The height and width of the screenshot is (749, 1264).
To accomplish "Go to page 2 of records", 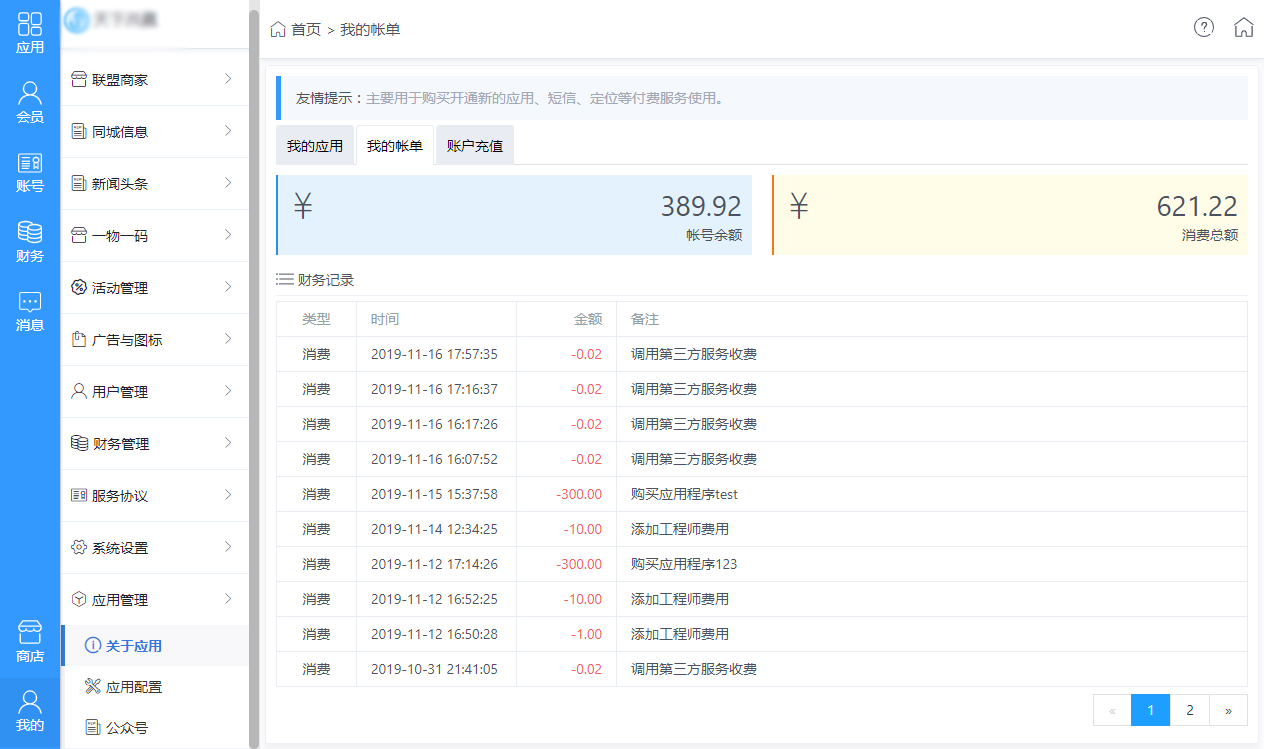I will click(1189, 710).
